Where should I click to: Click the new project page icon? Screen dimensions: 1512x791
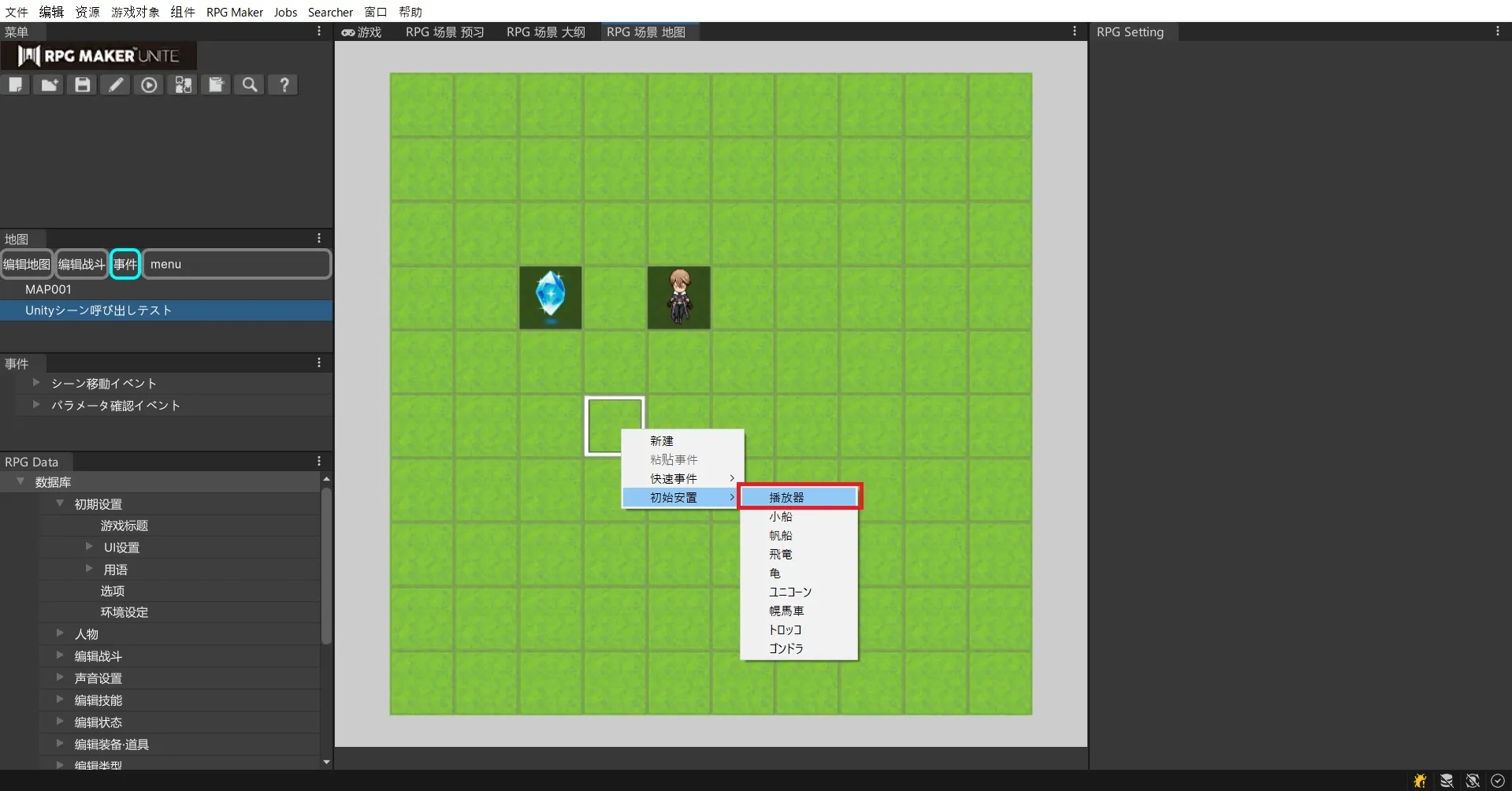tap(16, 85)
